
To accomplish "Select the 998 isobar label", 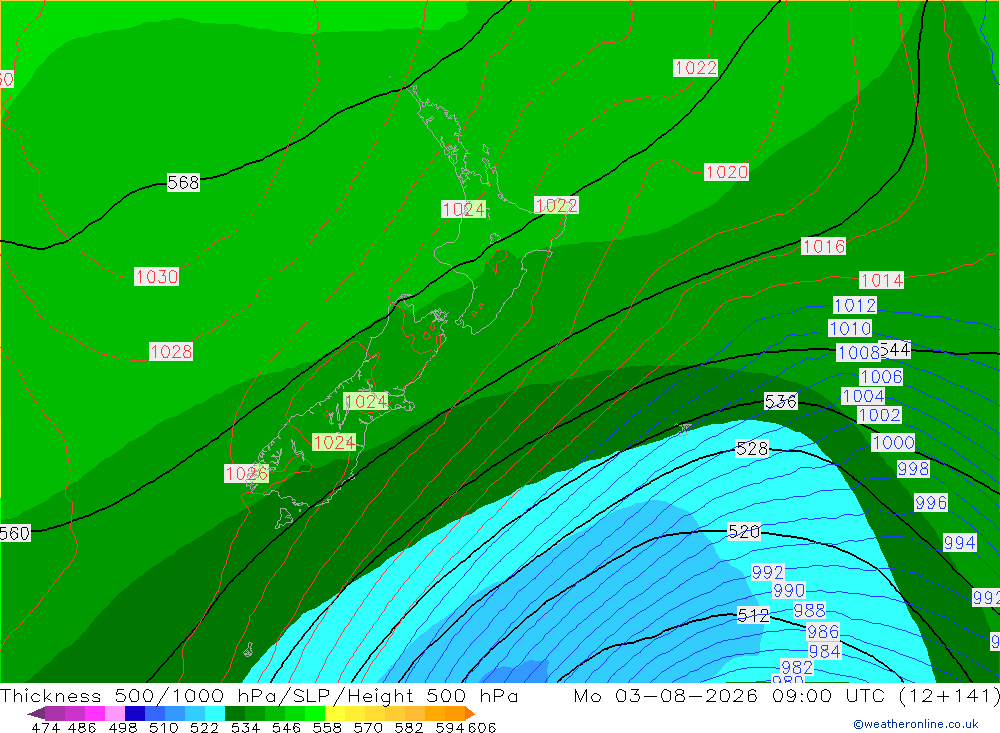I will (913, 469).
